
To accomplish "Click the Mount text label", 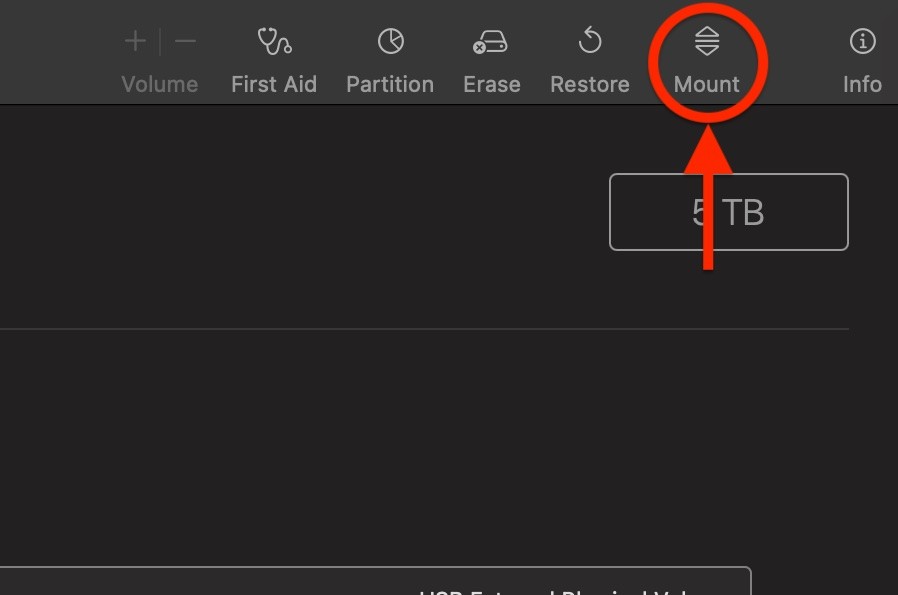I will [707, 85].
